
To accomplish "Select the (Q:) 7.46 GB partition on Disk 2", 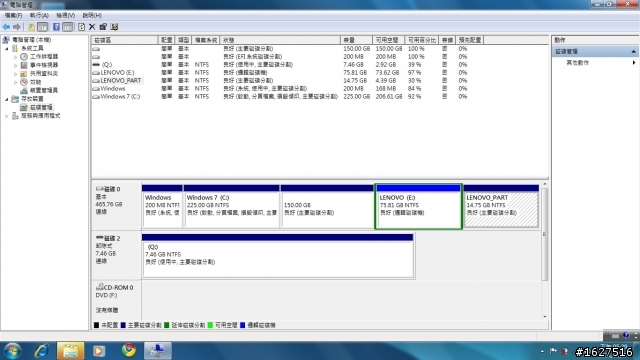I will tap(278, 256).
